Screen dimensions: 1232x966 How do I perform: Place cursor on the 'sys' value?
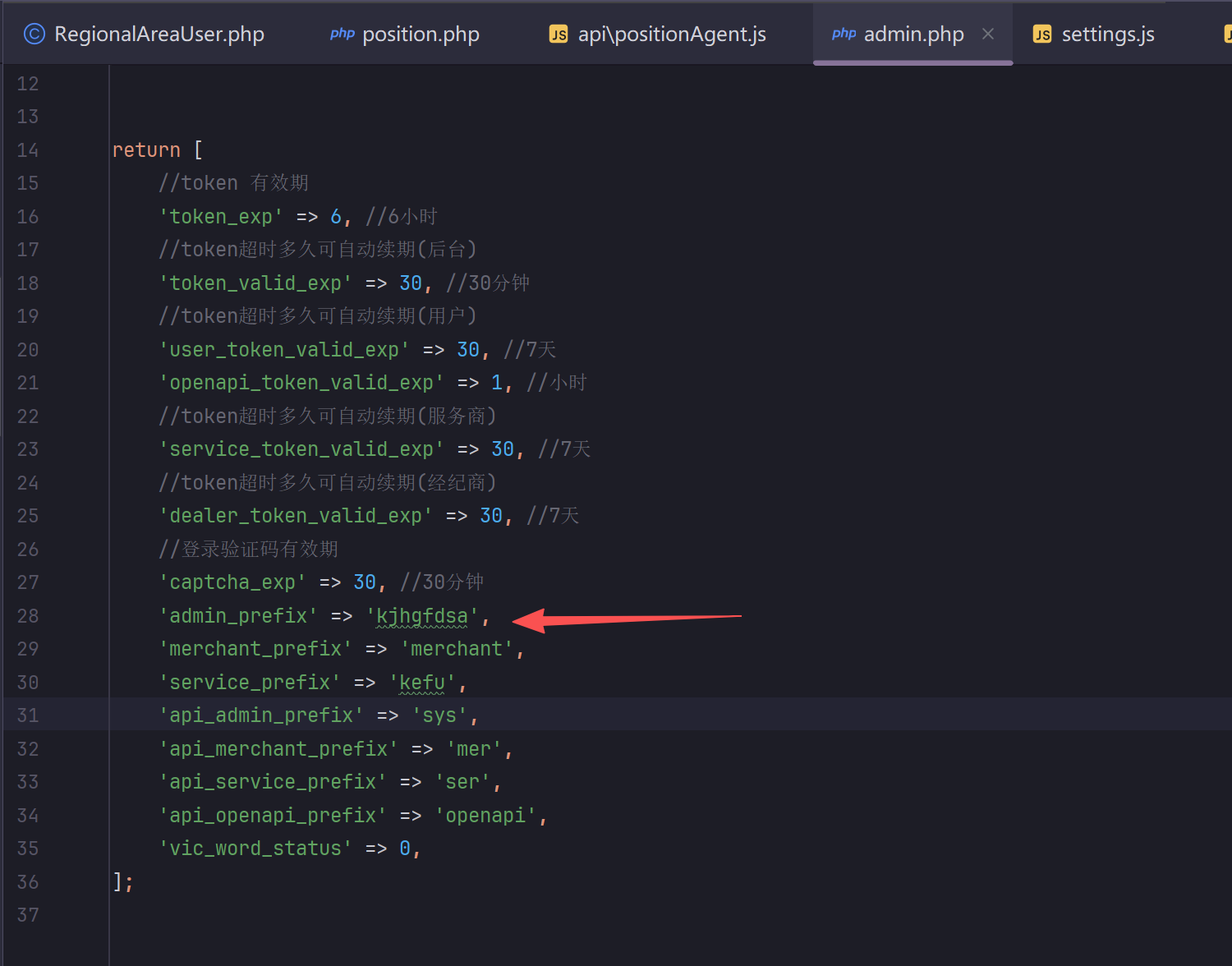(x=439, y=715)
